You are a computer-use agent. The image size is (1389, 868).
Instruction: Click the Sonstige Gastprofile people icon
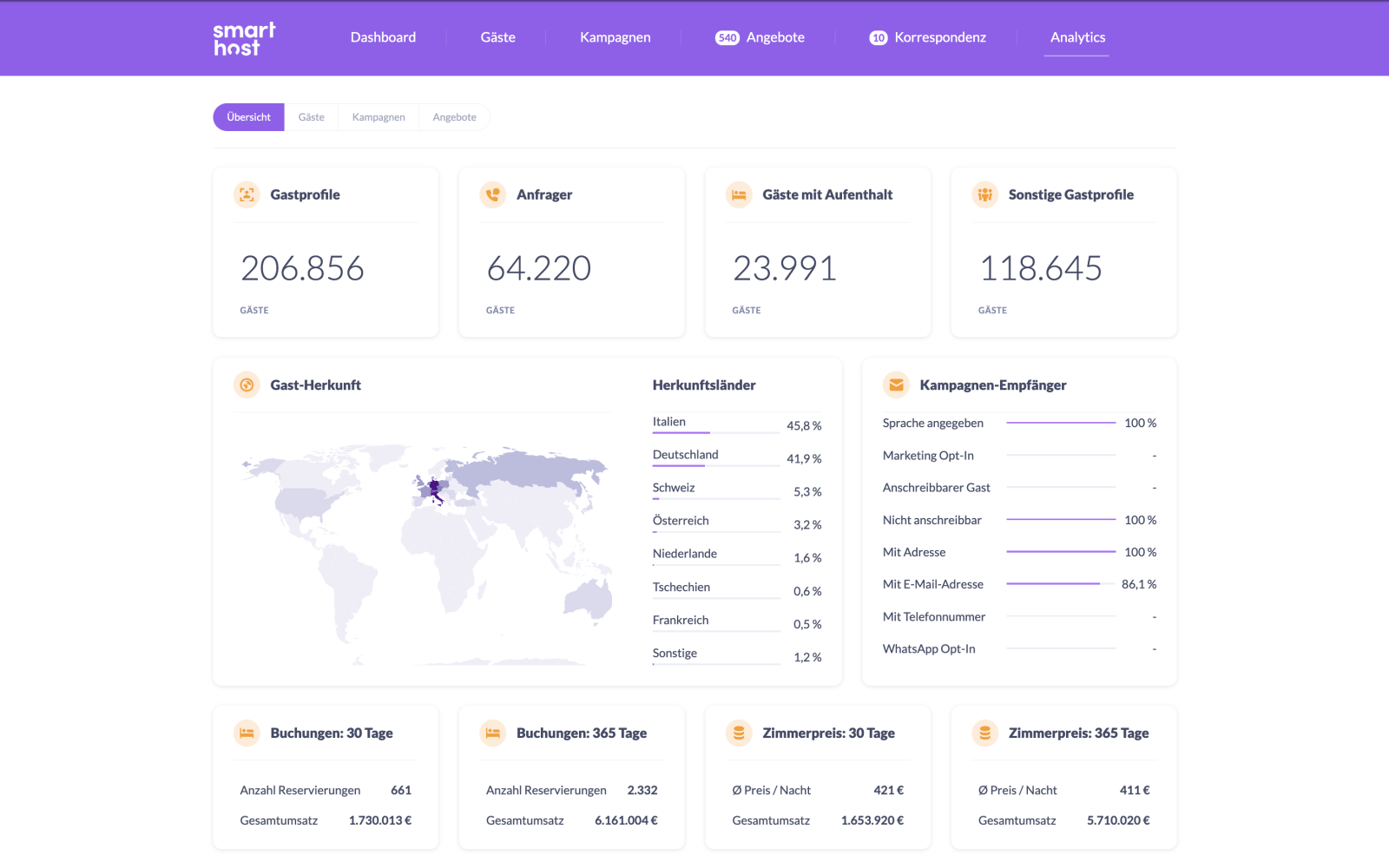pos(985,194)
